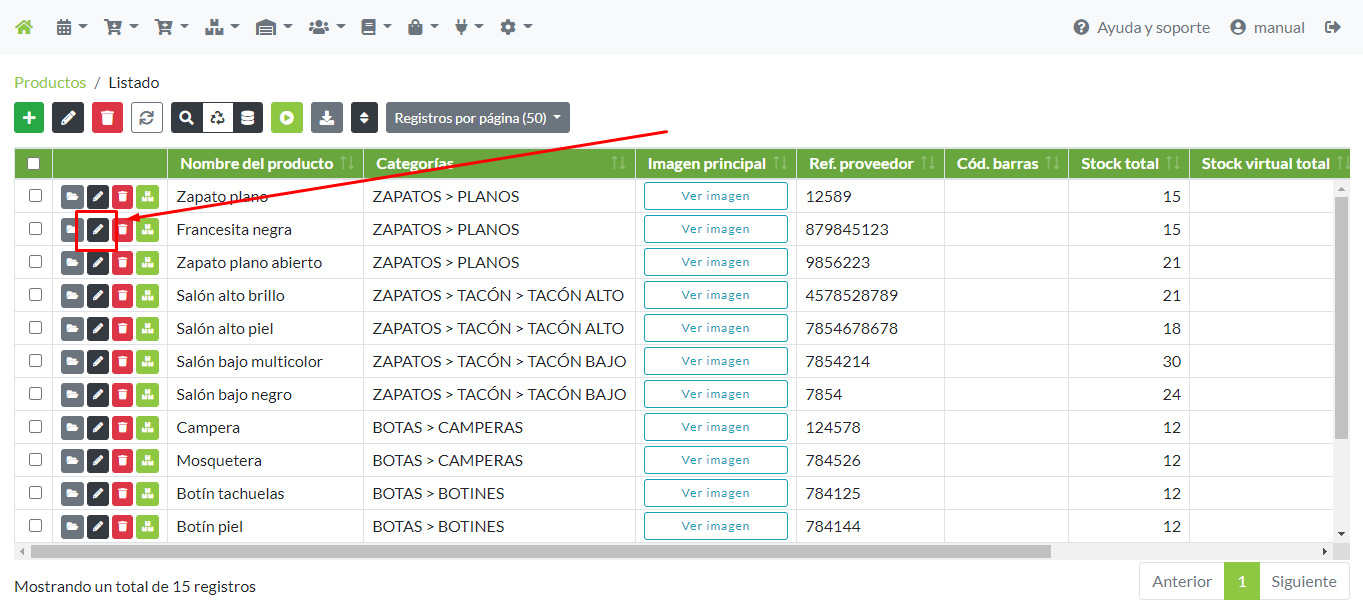Check the checkbox for Salón alto brillo row
This screenshot has height=611, width=1363.
(x=33, y=295)
